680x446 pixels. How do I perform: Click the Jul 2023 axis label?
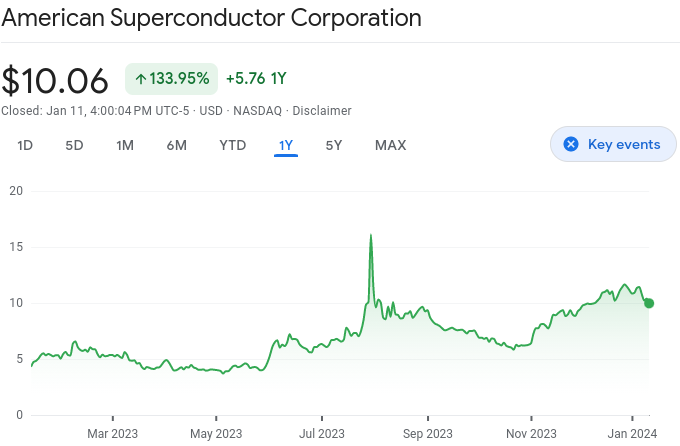[x=322, y=433]
